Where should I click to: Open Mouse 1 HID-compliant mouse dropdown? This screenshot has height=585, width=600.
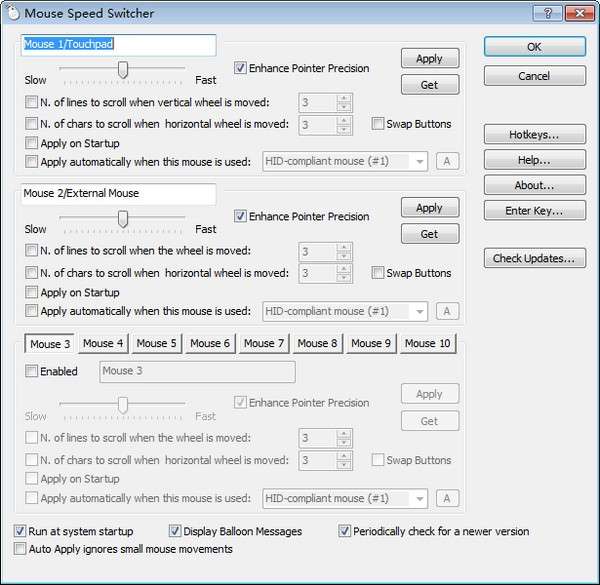point(345,161)
